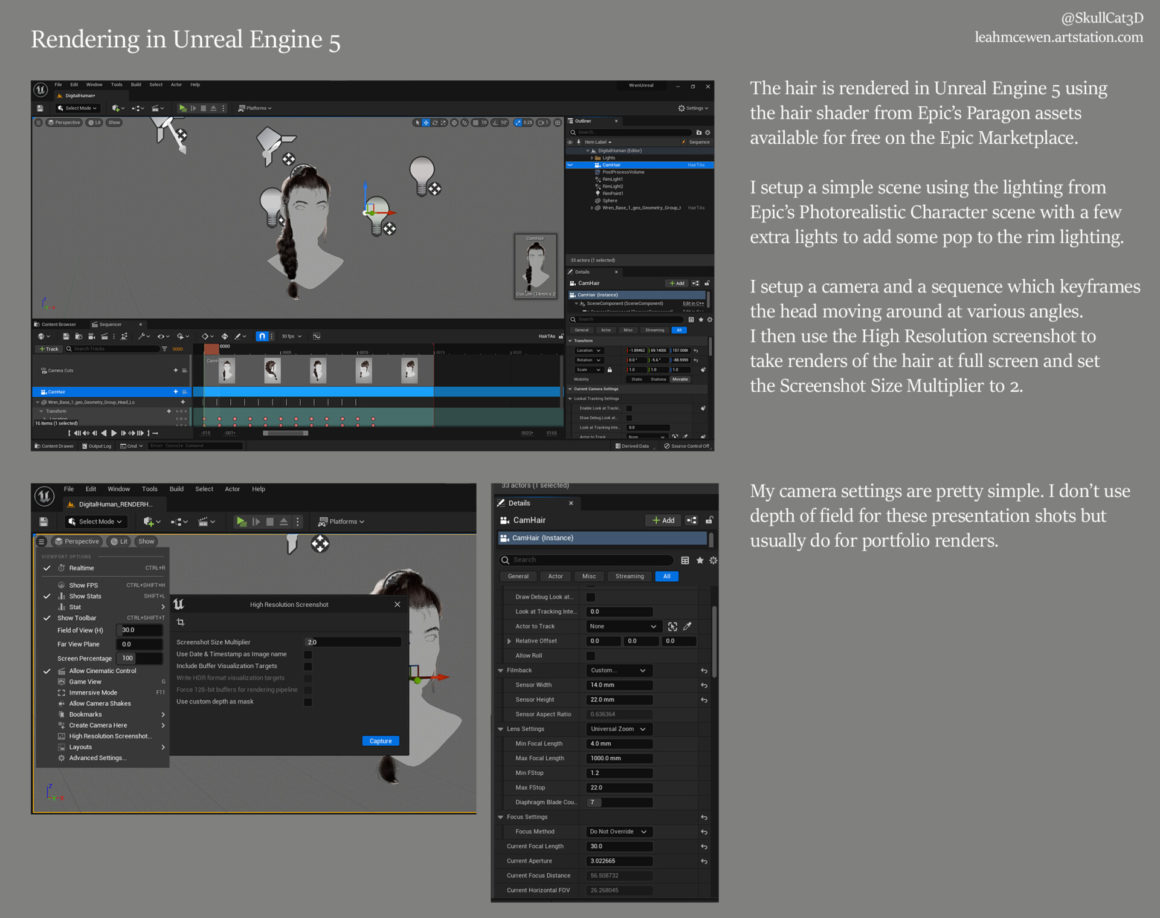The width and height of the screenshot is (1160, 918).
Task: Open Cinematics clapperboard dropdown, bottom-left editor
Action: click(x=206, y=522)
